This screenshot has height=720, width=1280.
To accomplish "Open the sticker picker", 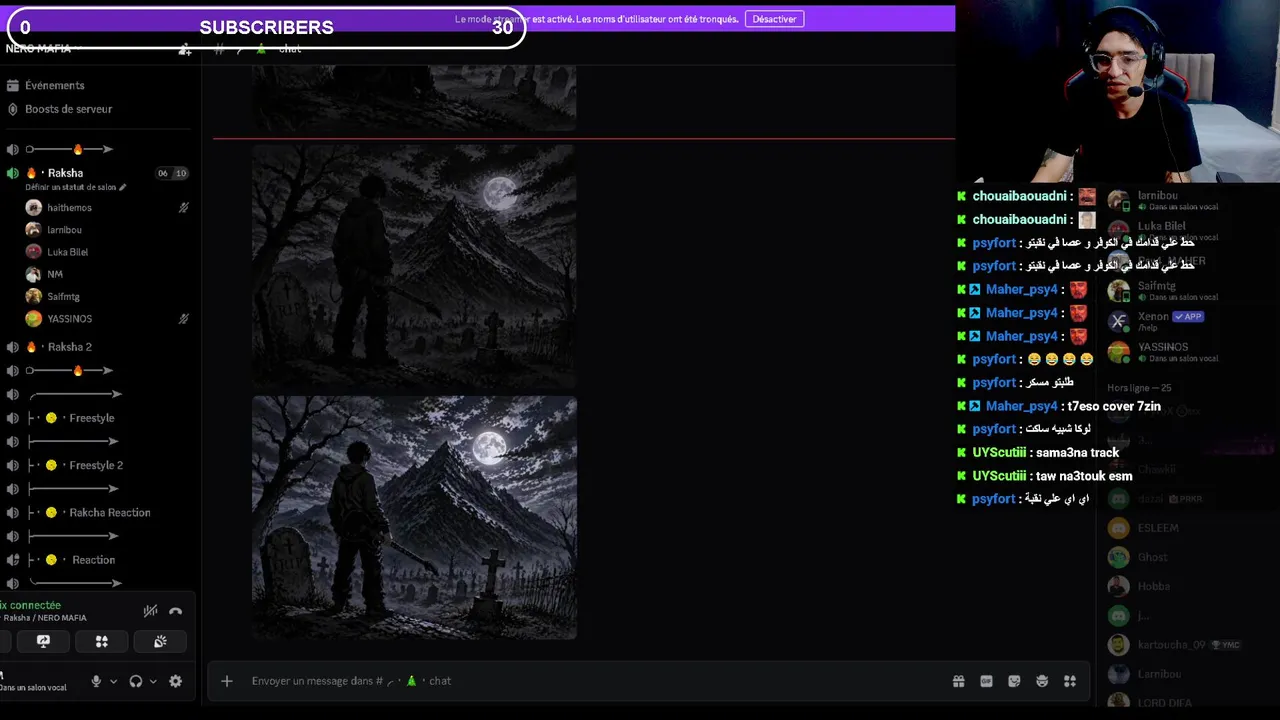I will pos(1014,681).
